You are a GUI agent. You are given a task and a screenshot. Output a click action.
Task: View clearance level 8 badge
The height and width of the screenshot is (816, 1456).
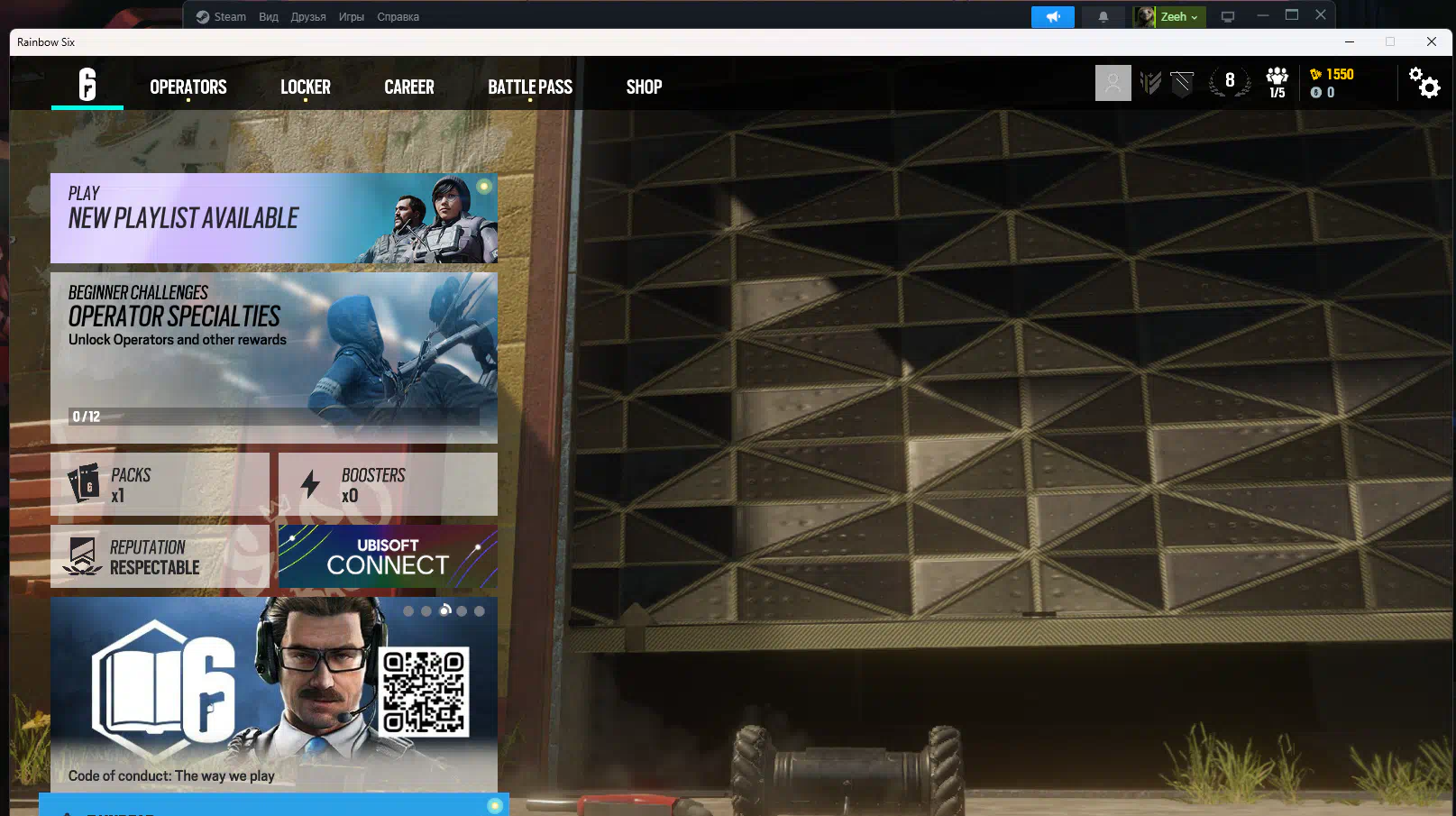click(x=1230, y=81)
